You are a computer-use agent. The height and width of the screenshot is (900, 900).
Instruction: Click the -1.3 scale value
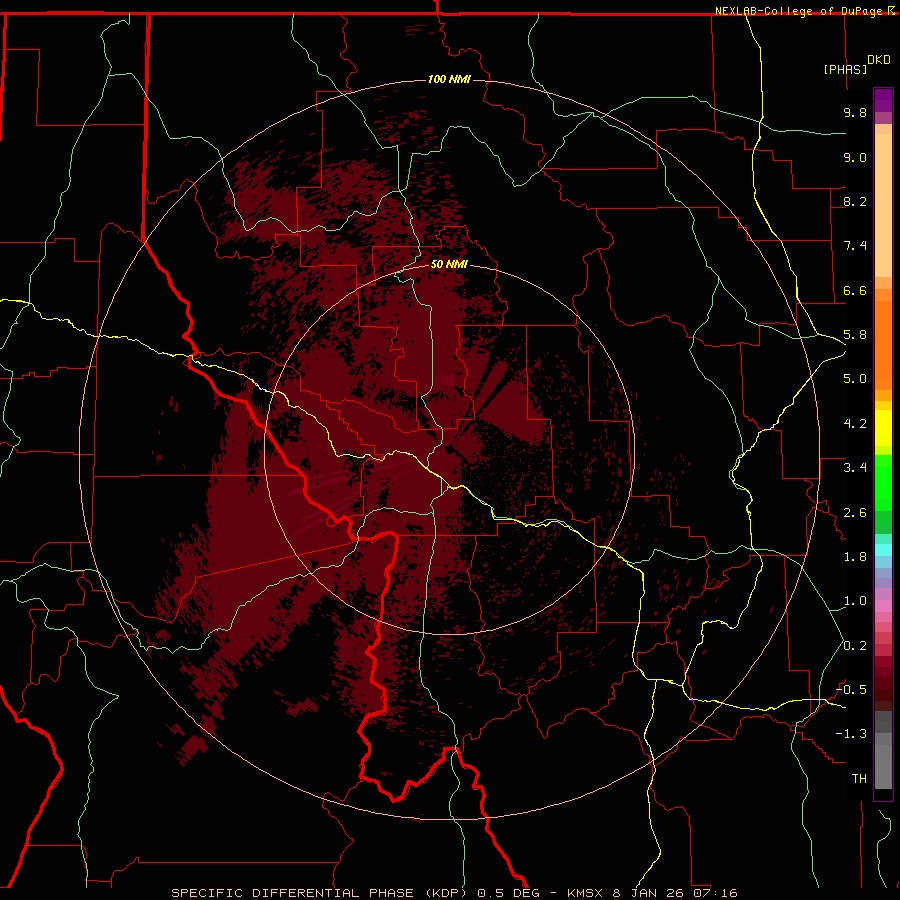pyautogui.click(x=851, y=734)
